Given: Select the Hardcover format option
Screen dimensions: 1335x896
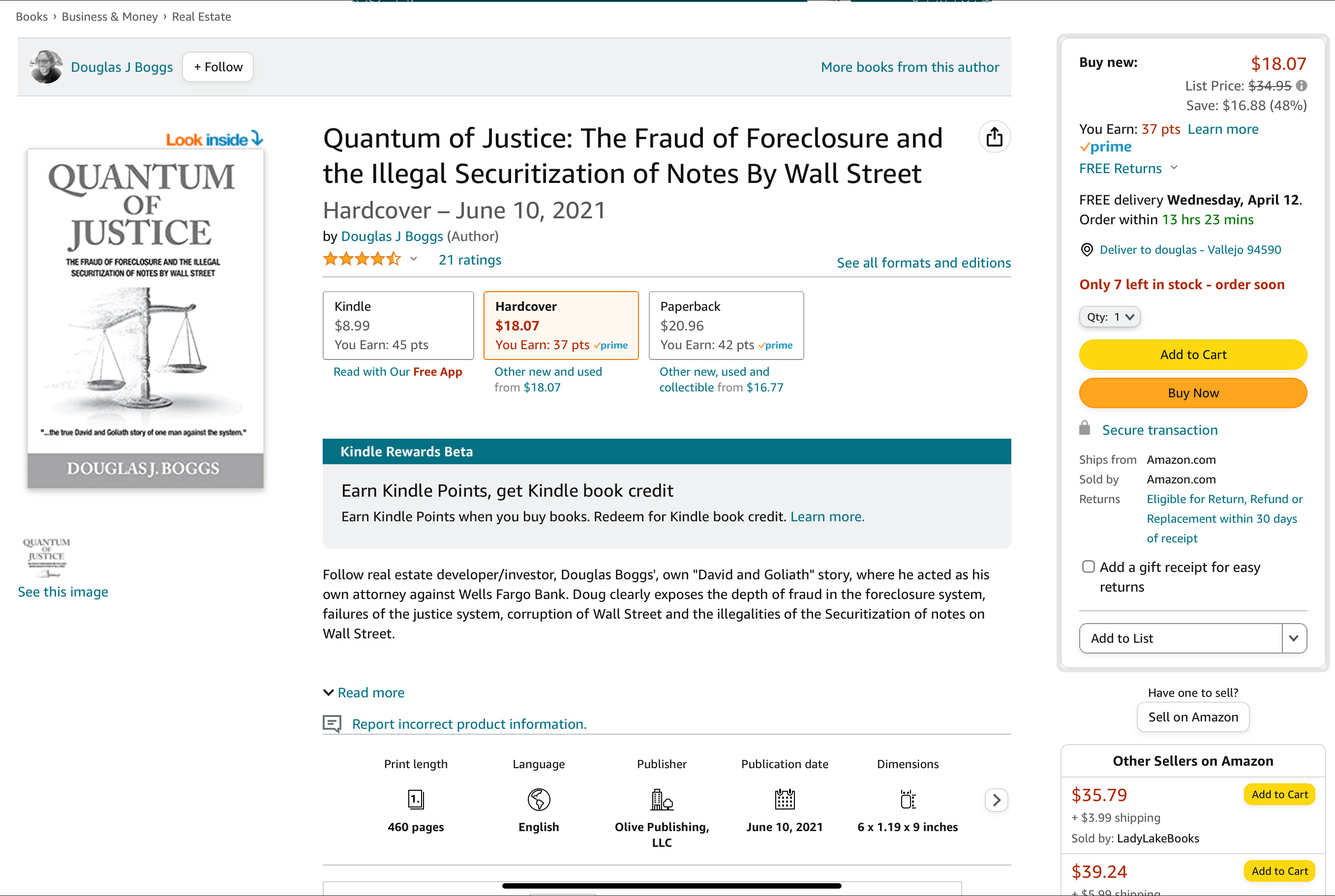Looking at the screenshot, I should coord(561,326).
